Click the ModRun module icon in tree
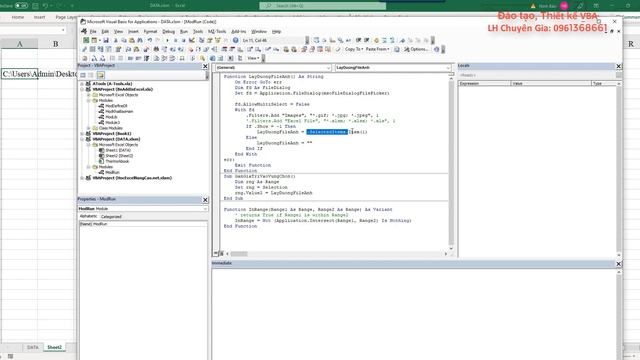640x360 pixels. point(101,172)
